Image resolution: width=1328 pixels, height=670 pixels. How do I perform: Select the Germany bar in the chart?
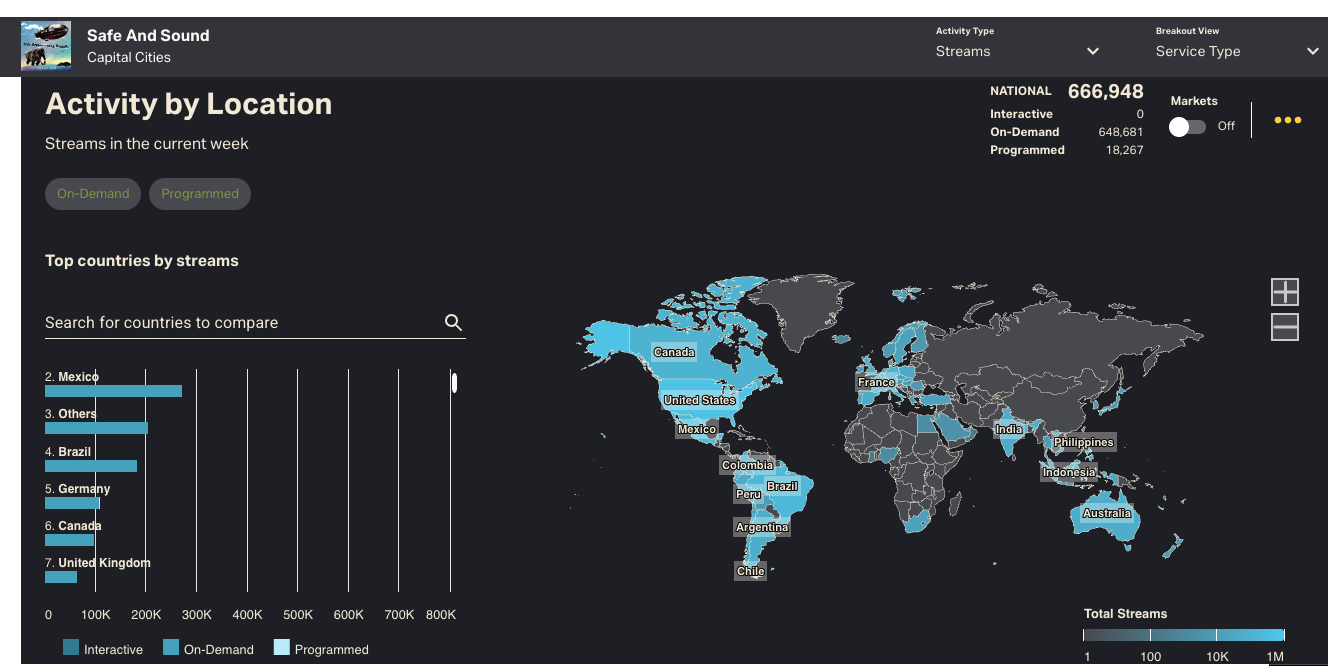[x=72, y=503]
